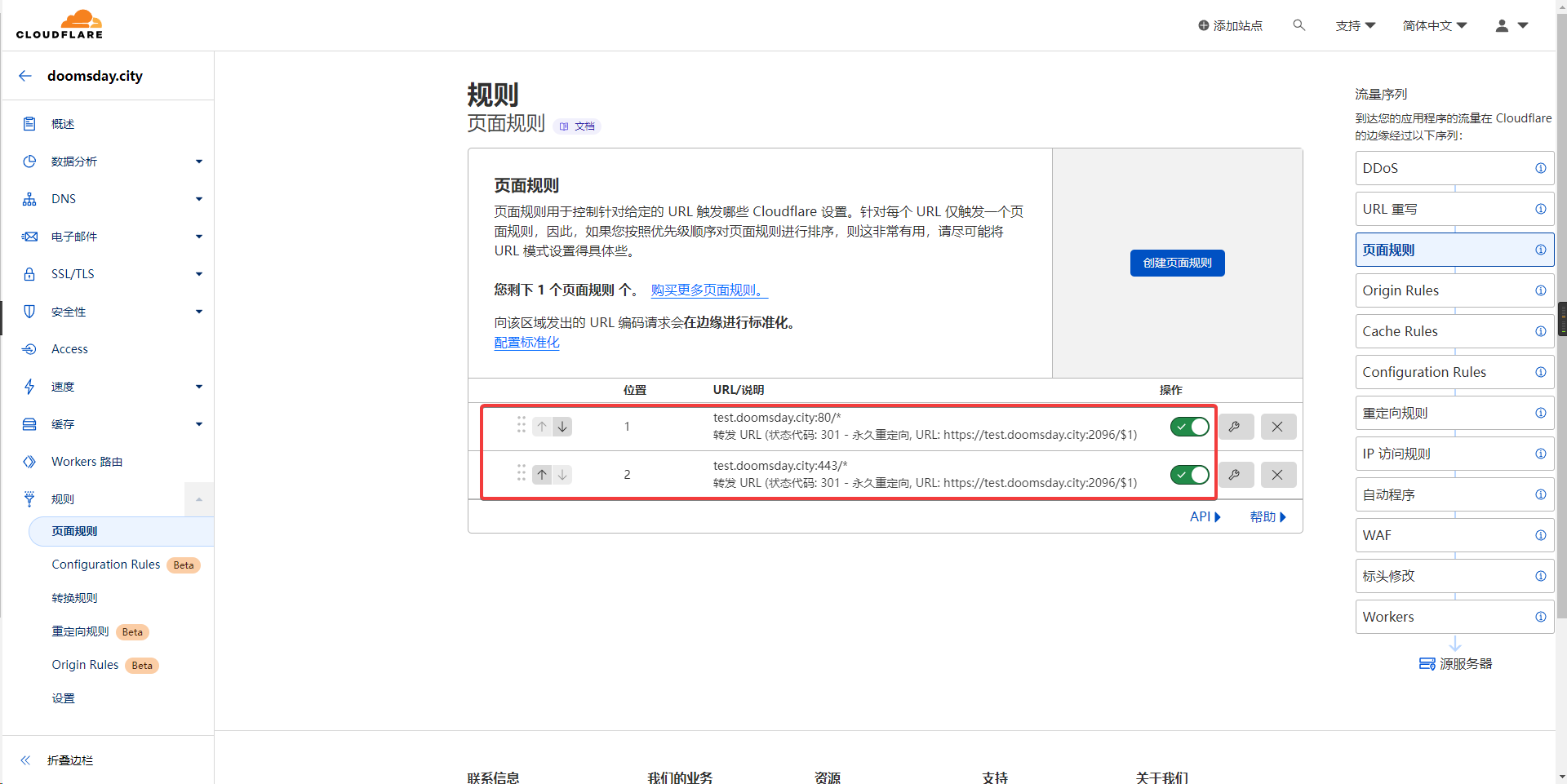Expand the SSL/TLS sidebar section

[198, 274]
